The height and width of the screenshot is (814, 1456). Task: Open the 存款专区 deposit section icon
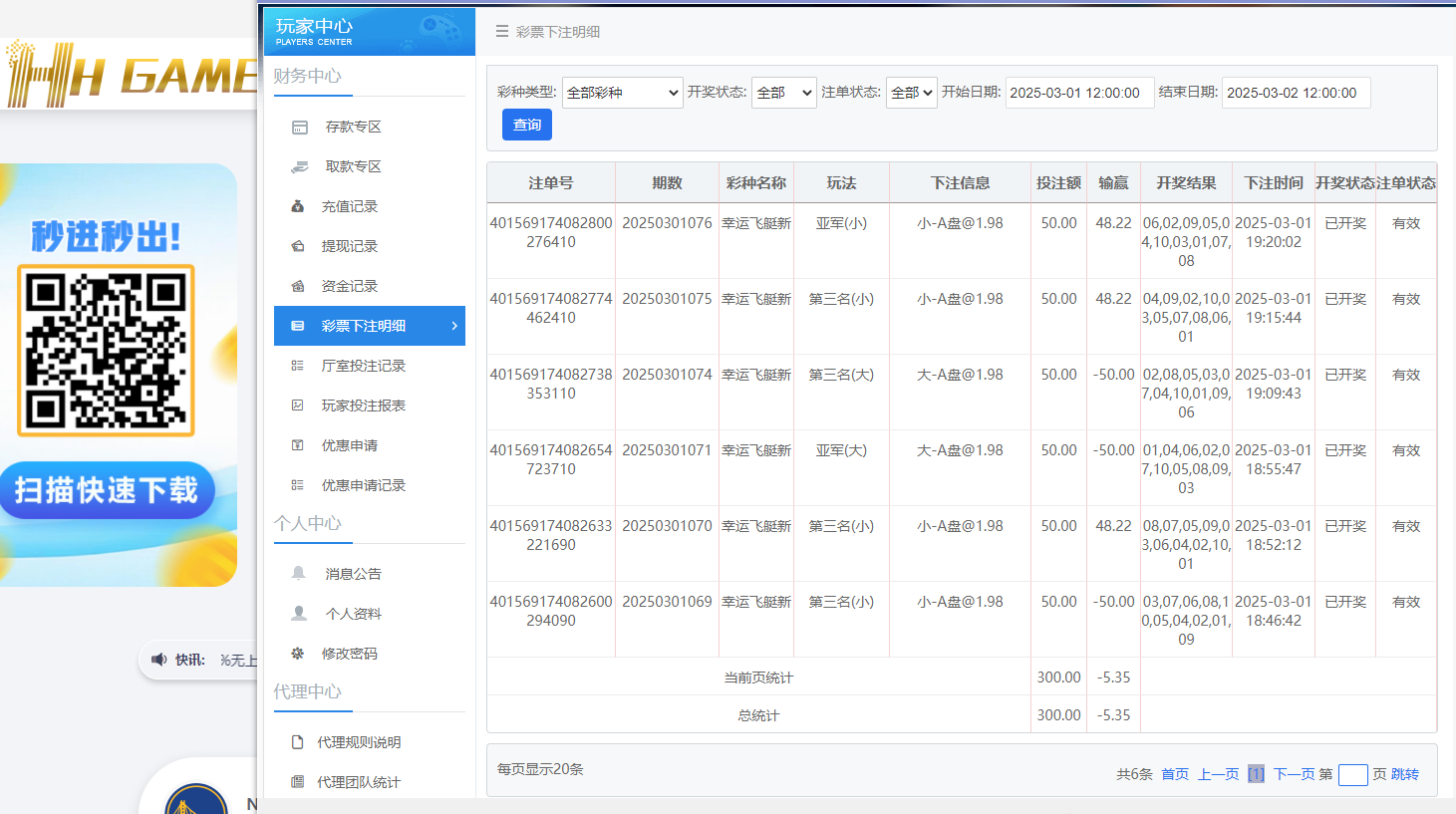pyautogui.click(x=300, y=127)
